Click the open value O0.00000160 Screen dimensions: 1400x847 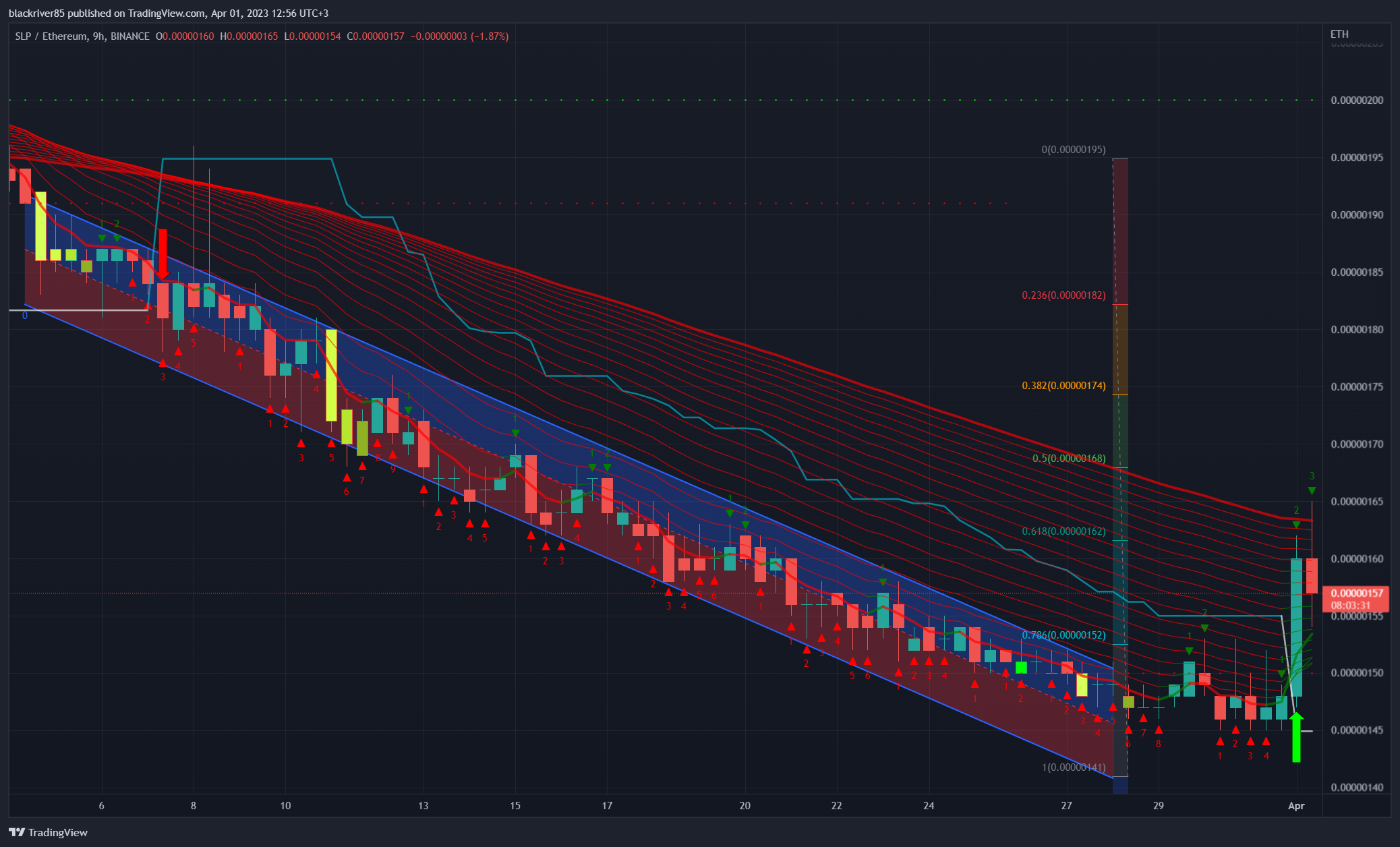[x=185, y=36]
